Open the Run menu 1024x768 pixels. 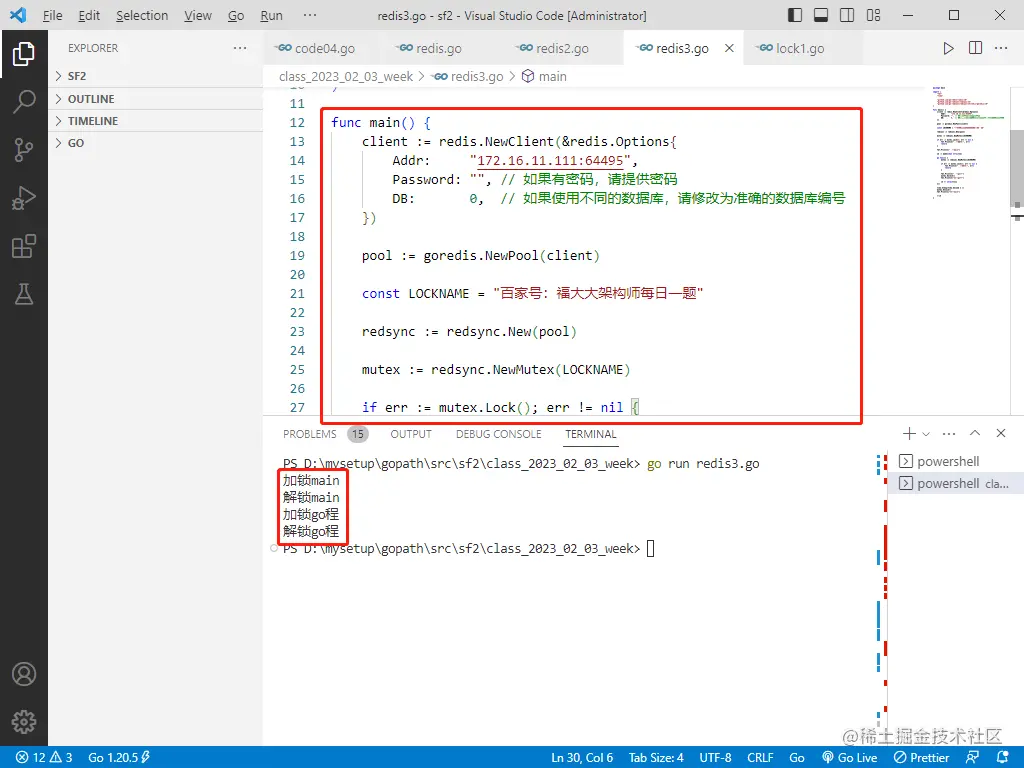coord(271,15)
